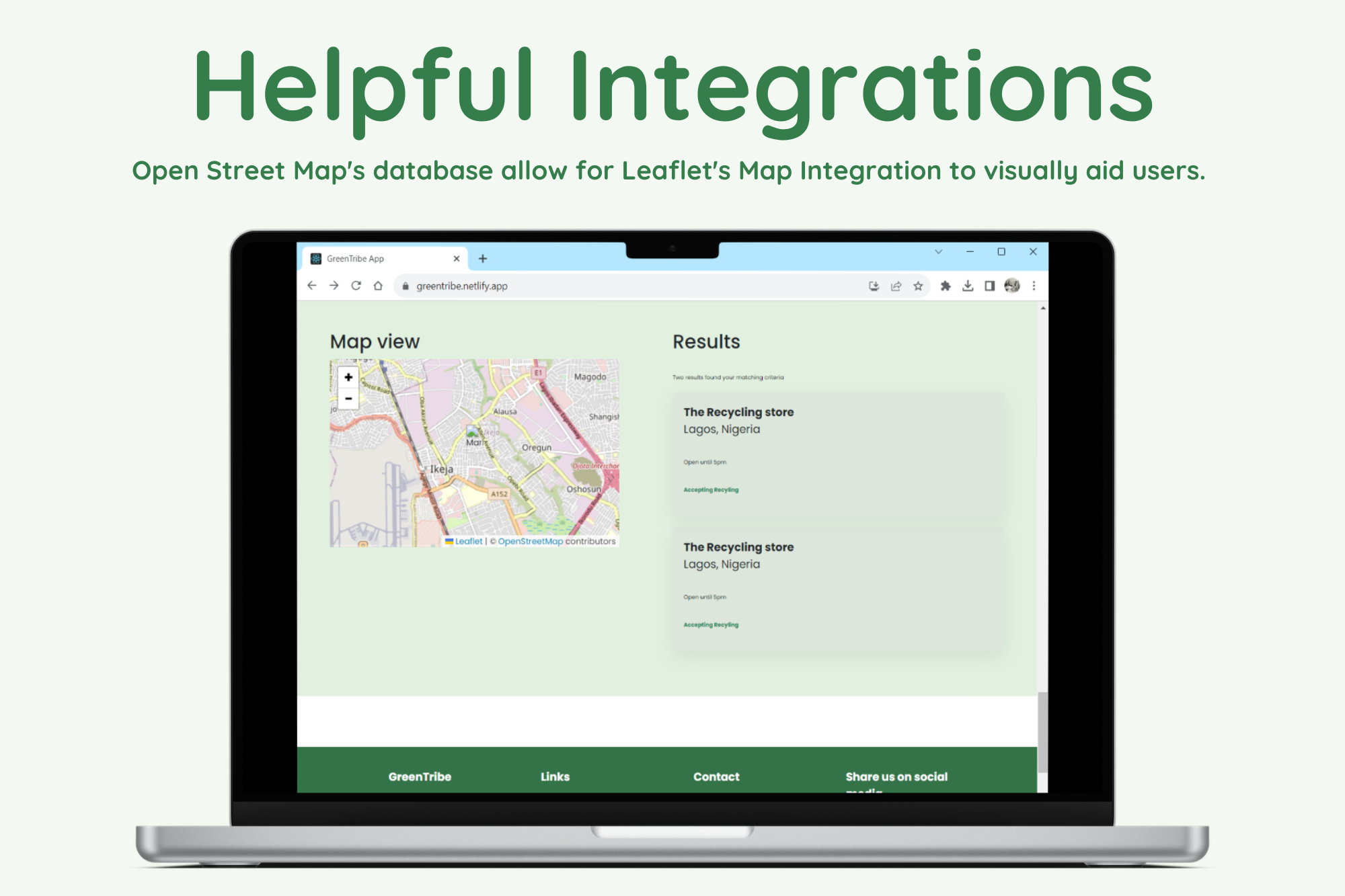The height and width of the screenshot is (896, 1345).
Task: Zoom in on the map
Action: pos(348,377)
